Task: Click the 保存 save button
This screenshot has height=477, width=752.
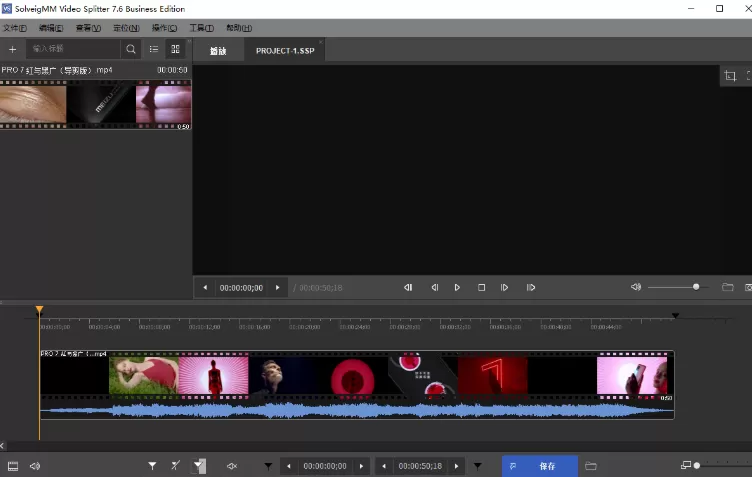Action: (540, 466)
